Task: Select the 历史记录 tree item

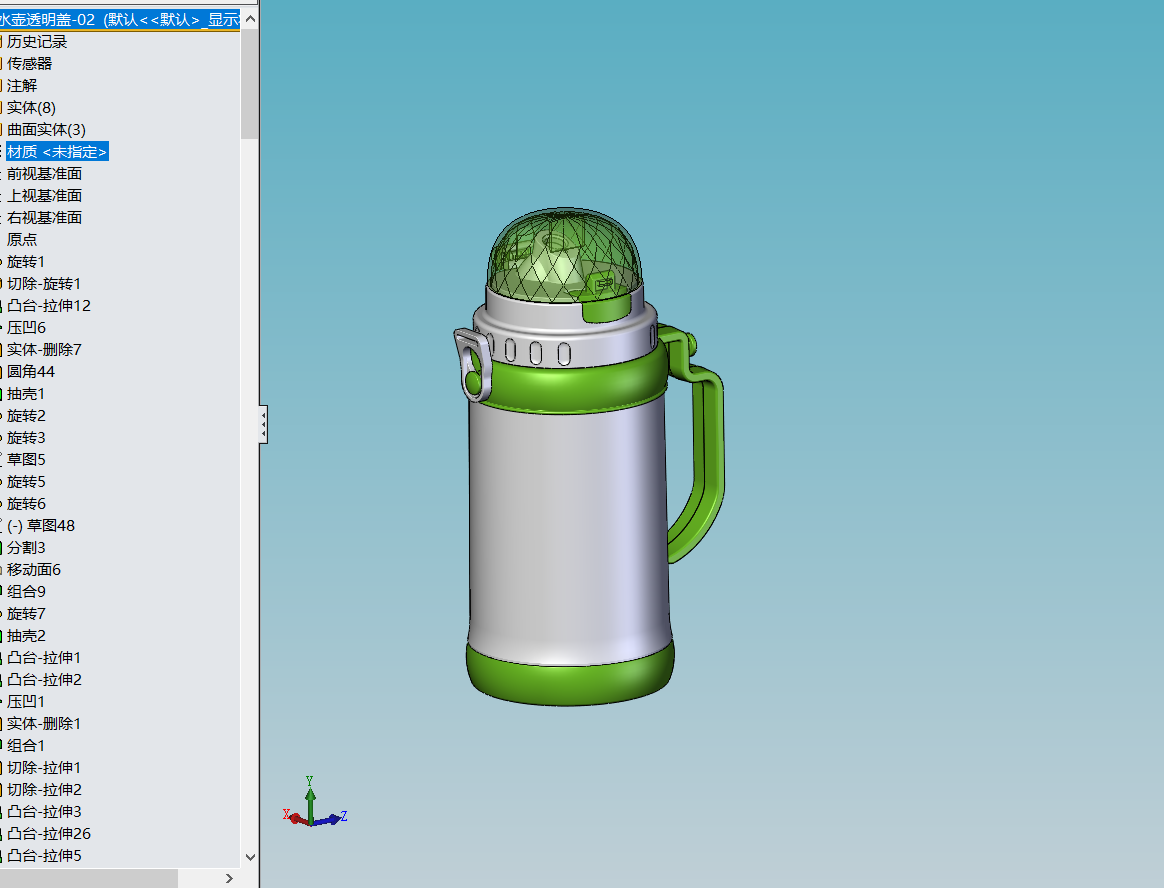Action: click(36, 42)
